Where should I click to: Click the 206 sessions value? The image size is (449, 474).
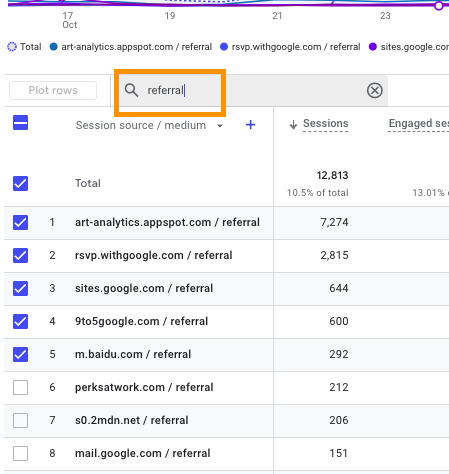tap(339, 420)
